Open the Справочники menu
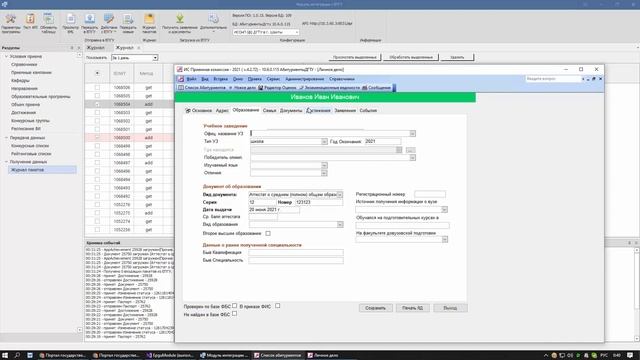The height and width of the screenshot is (360, 640). [x=342, y=79]
